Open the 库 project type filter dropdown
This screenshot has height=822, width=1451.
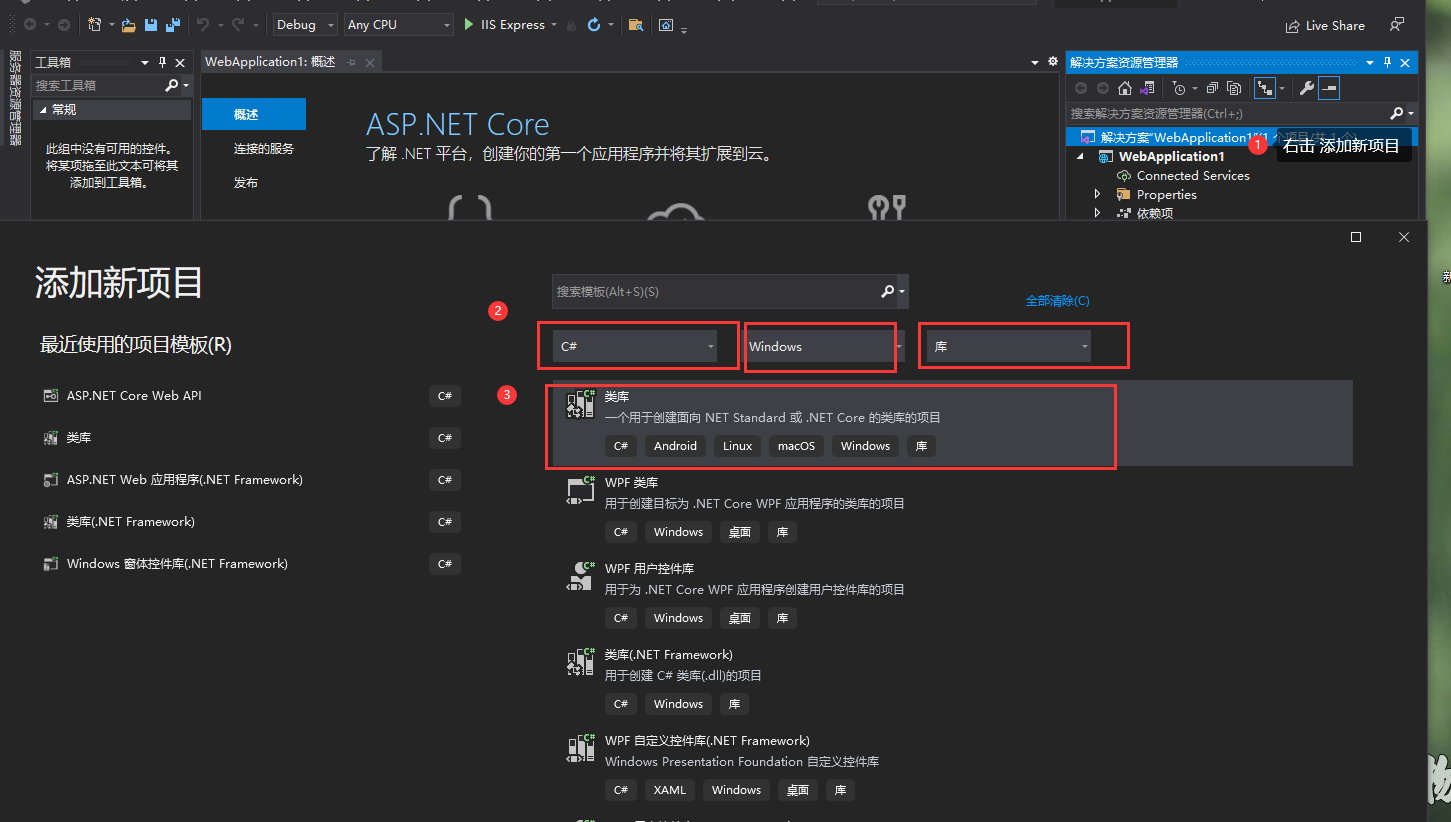(x=1008, y=346)
